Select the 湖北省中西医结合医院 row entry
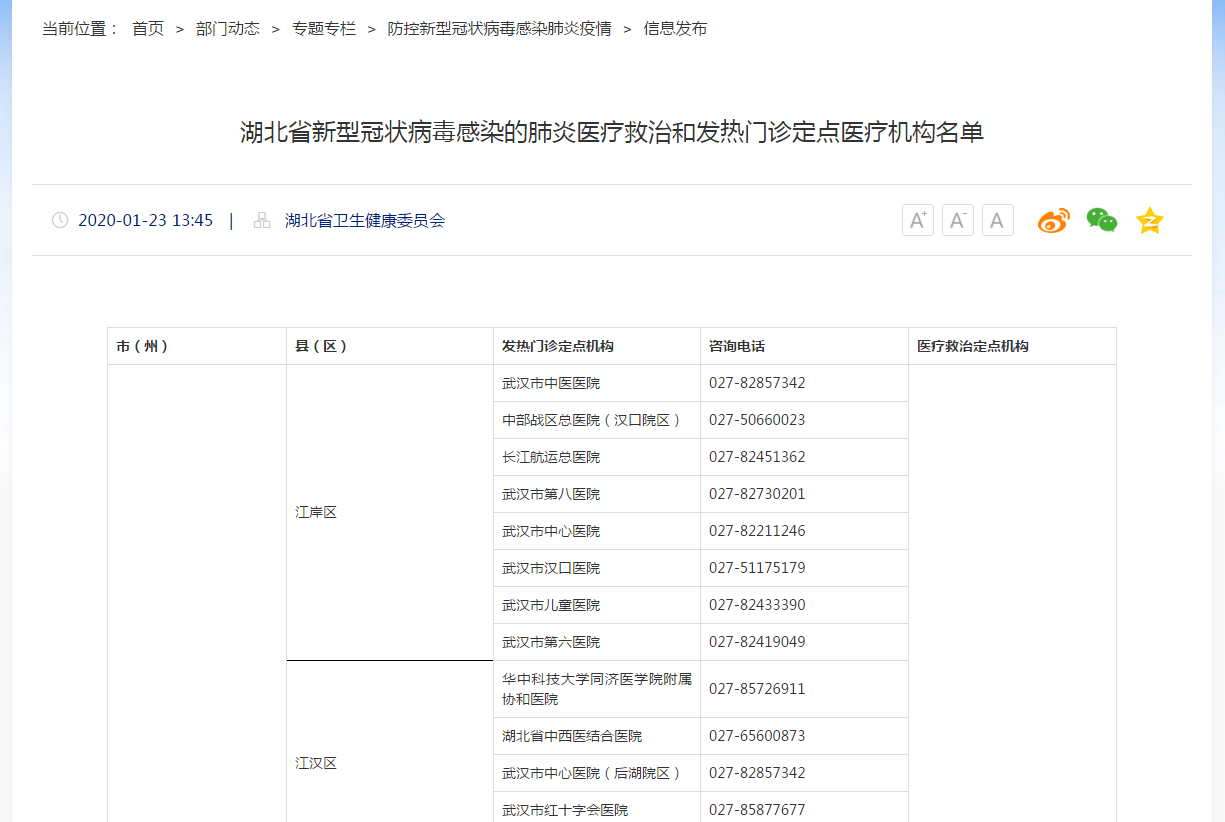 click(x=572, y=736)
